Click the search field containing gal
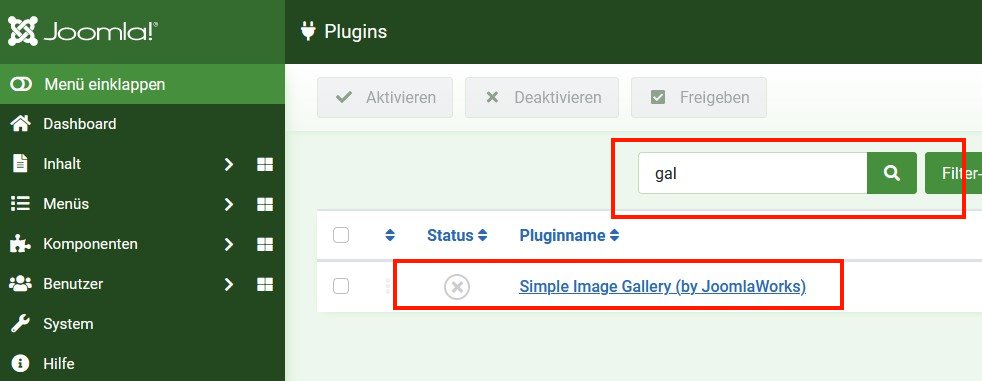Viewport: 982px width, 381px height. pos(753,173)
